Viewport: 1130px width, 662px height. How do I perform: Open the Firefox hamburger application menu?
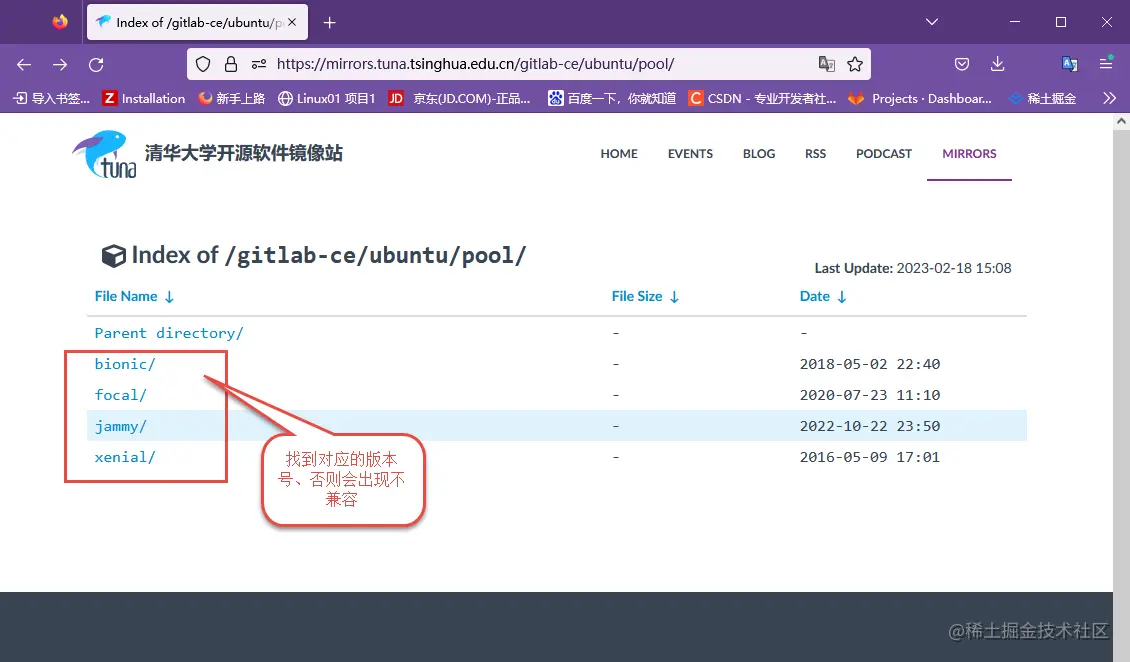pos(1105,63)
